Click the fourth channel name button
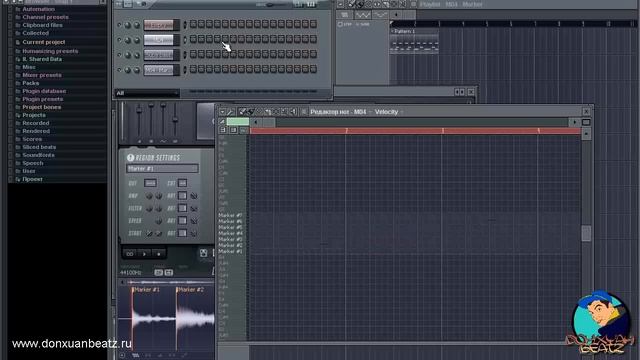 (159, 70)
